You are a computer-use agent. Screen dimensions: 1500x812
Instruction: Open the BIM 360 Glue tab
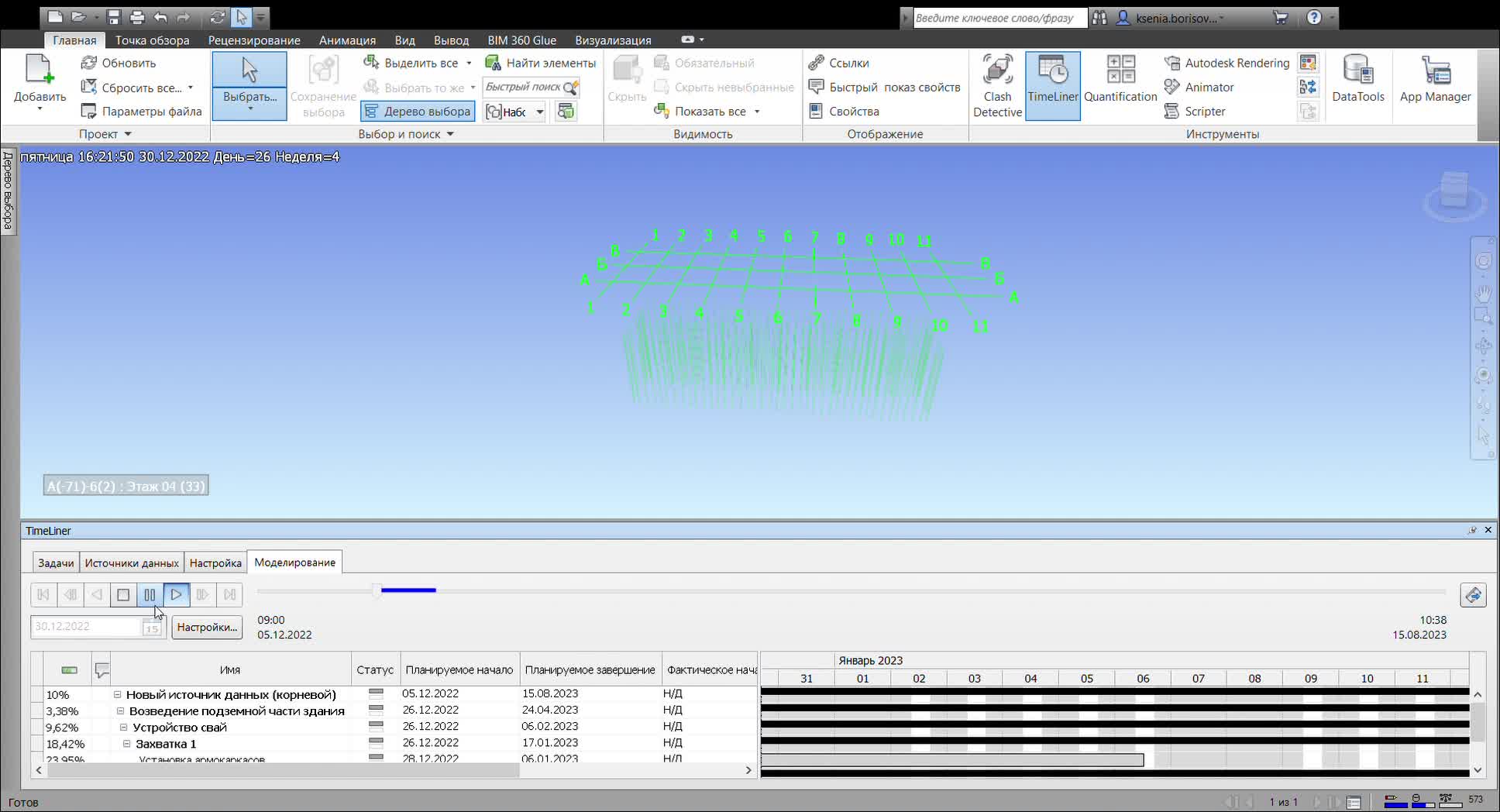tap(521, 40)
